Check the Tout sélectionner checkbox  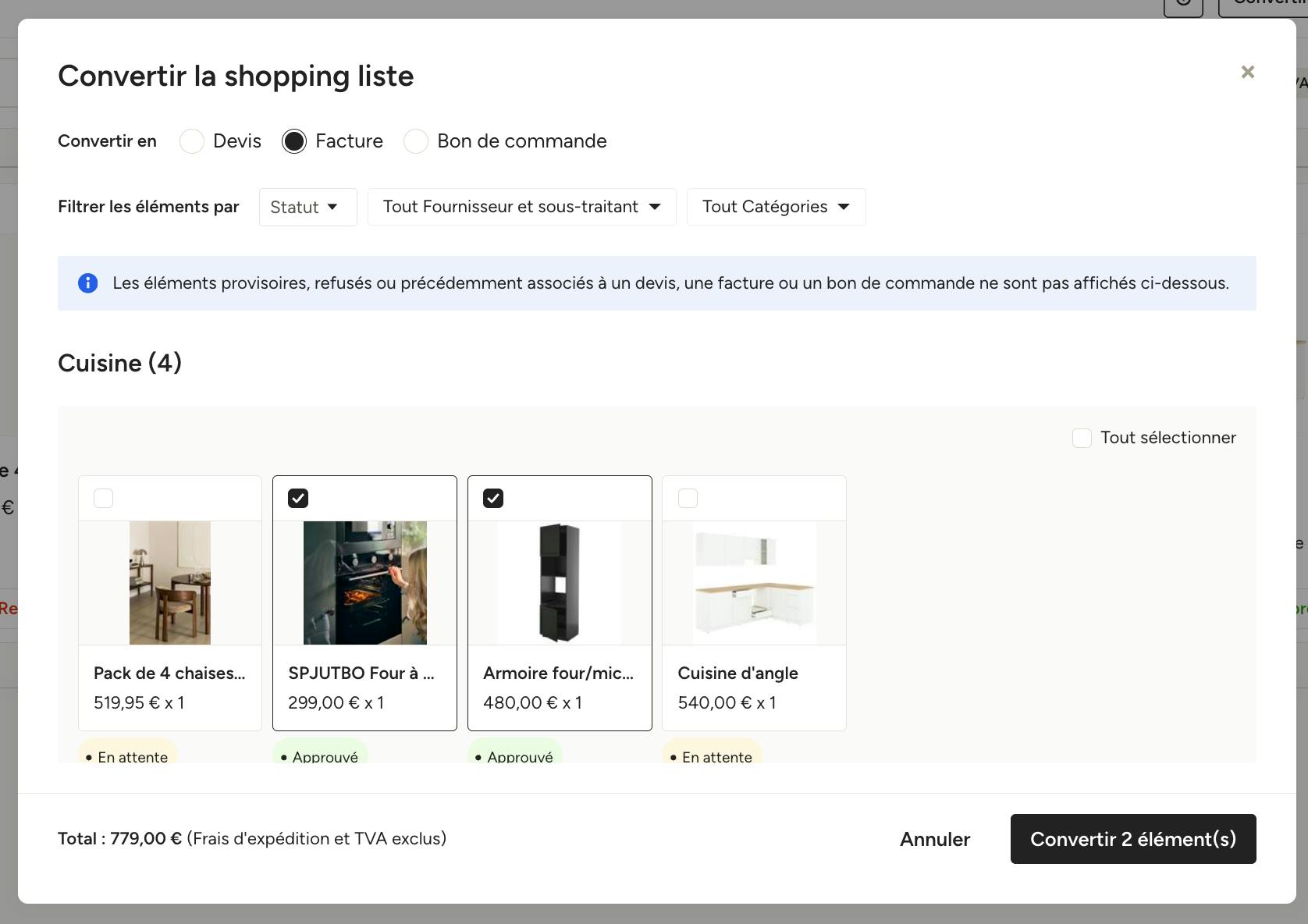click(1082, 438)
